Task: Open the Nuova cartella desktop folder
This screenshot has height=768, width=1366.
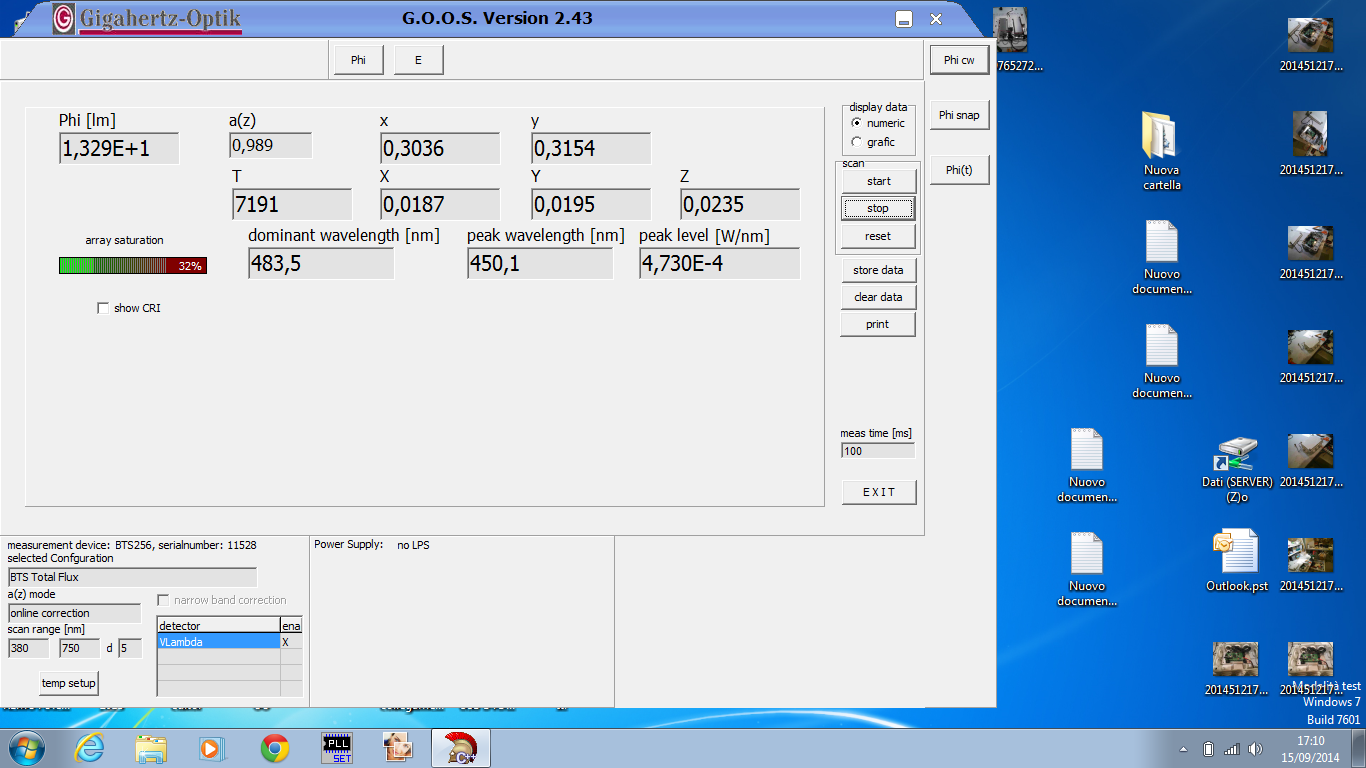Action: 1161,150
